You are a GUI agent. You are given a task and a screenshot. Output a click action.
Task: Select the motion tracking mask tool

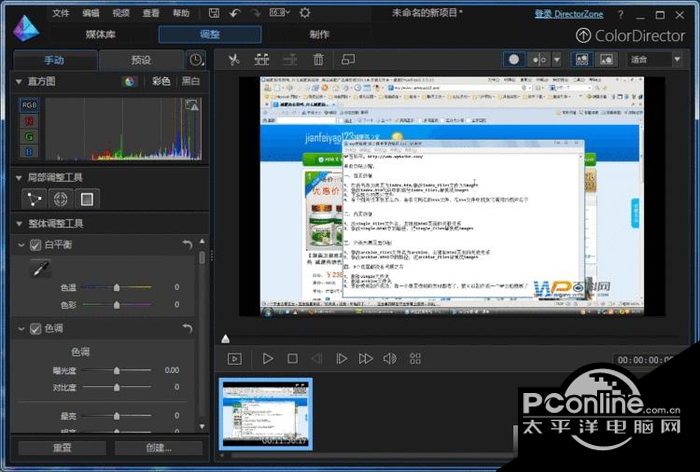coord(34,199)
